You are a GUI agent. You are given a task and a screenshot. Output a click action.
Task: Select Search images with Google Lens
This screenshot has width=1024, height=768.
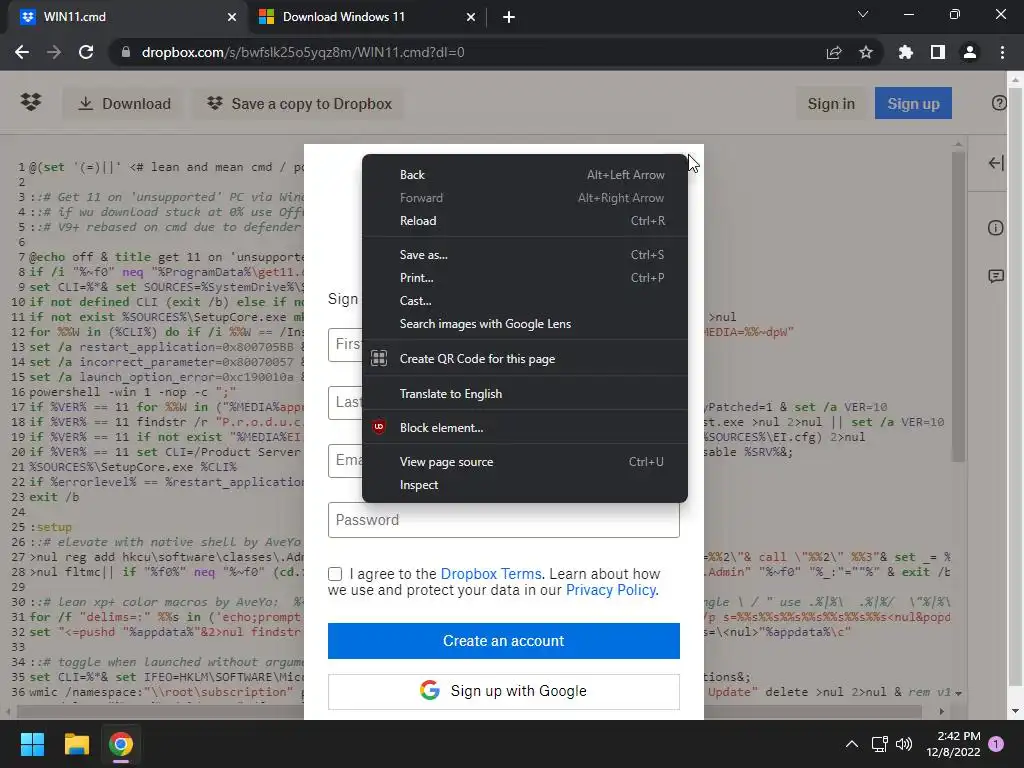click(x=524, y=324)
